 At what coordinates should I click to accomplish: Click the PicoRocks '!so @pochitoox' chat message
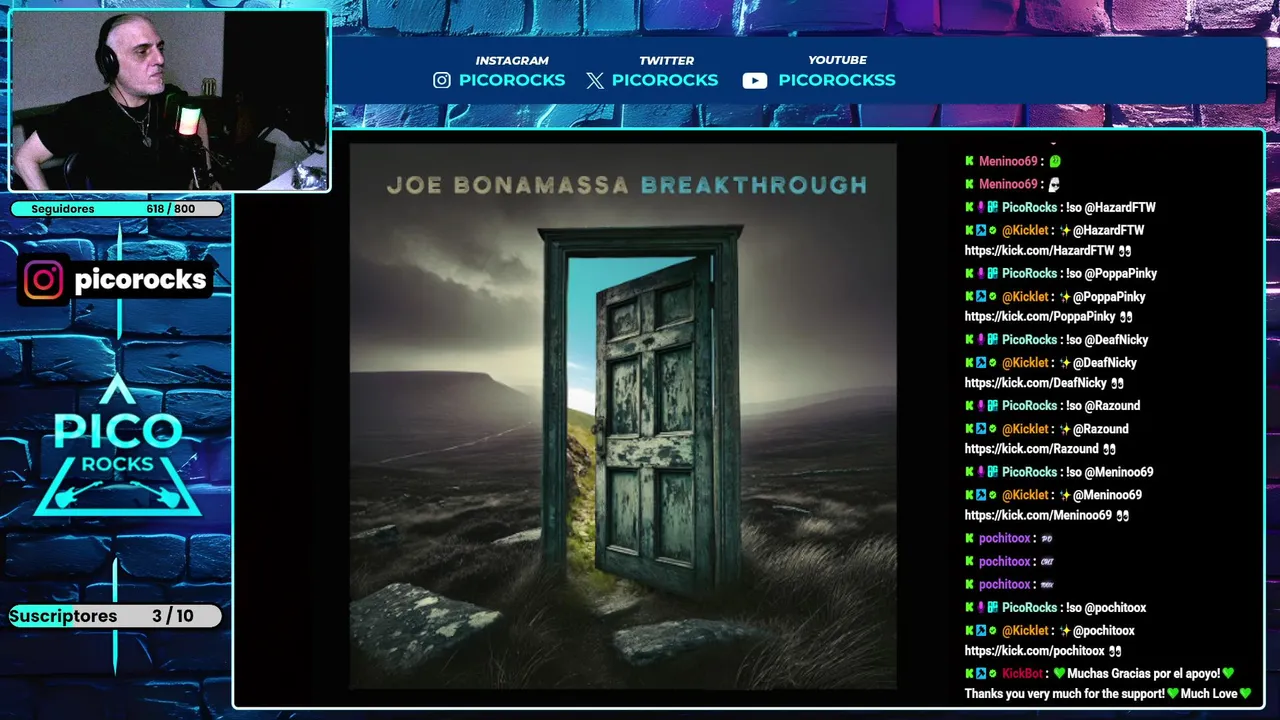click(1055, 608)
